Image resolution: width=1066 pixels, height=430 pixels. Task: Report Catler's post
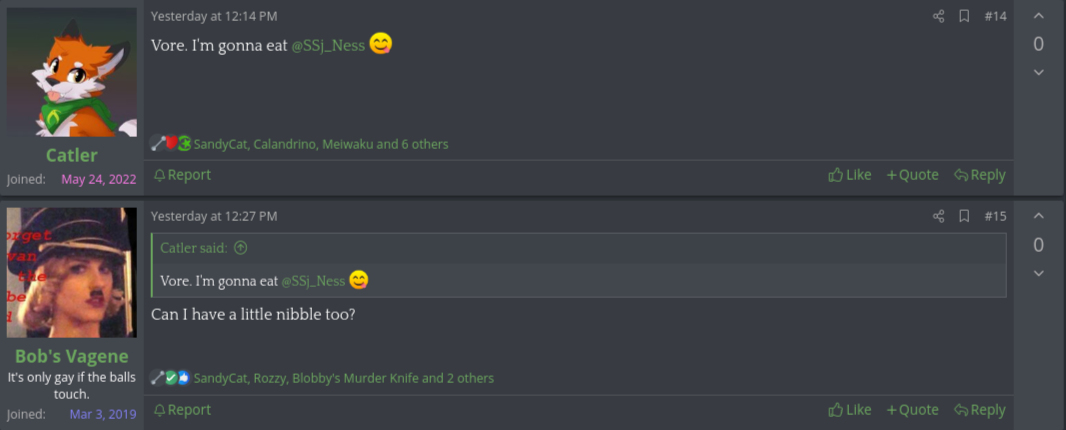[182, 175]
